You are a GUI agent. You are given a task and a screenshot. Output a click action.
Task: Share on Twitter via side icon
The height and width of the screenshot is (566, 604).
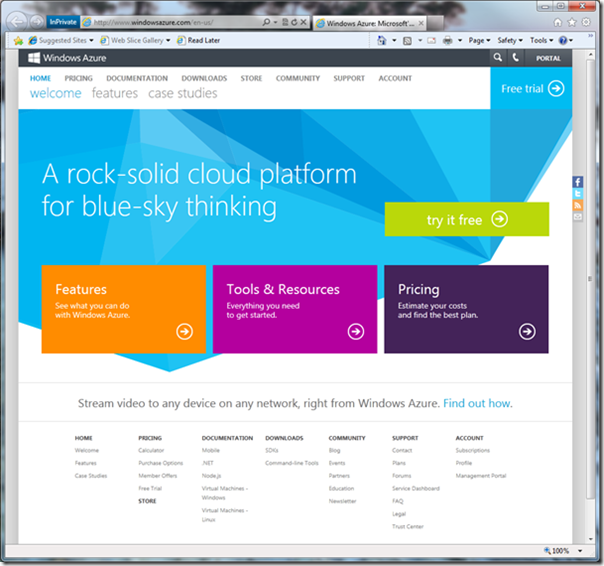[x=577, y=193]
